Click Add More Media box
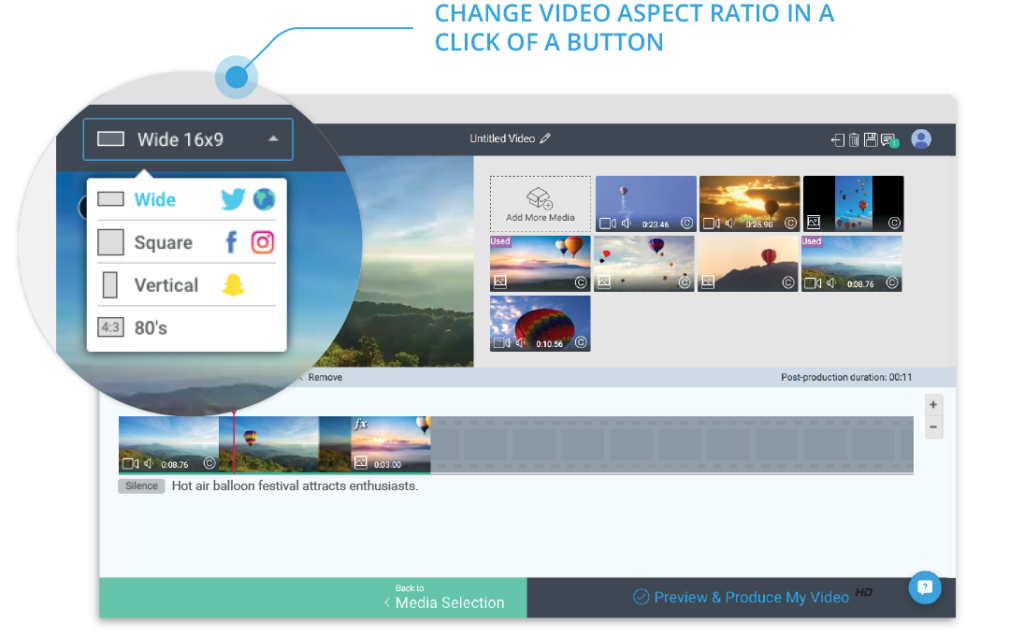This screenshot has width=1024, height=637. [540, 204]
